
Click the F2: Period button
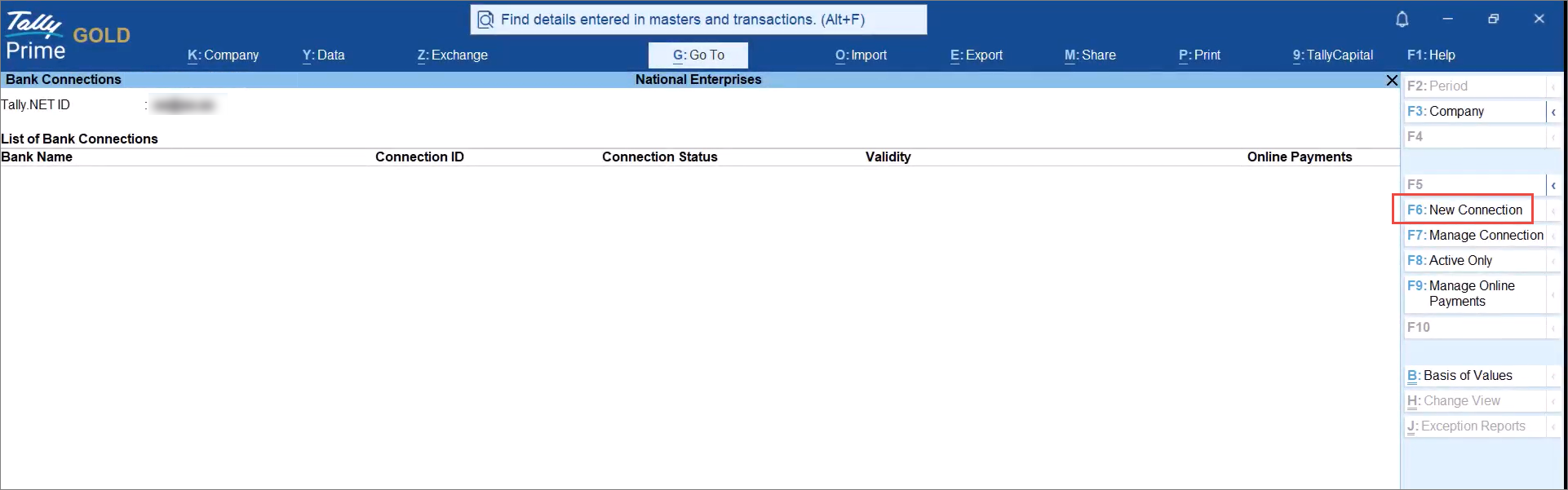[1475, 86]
